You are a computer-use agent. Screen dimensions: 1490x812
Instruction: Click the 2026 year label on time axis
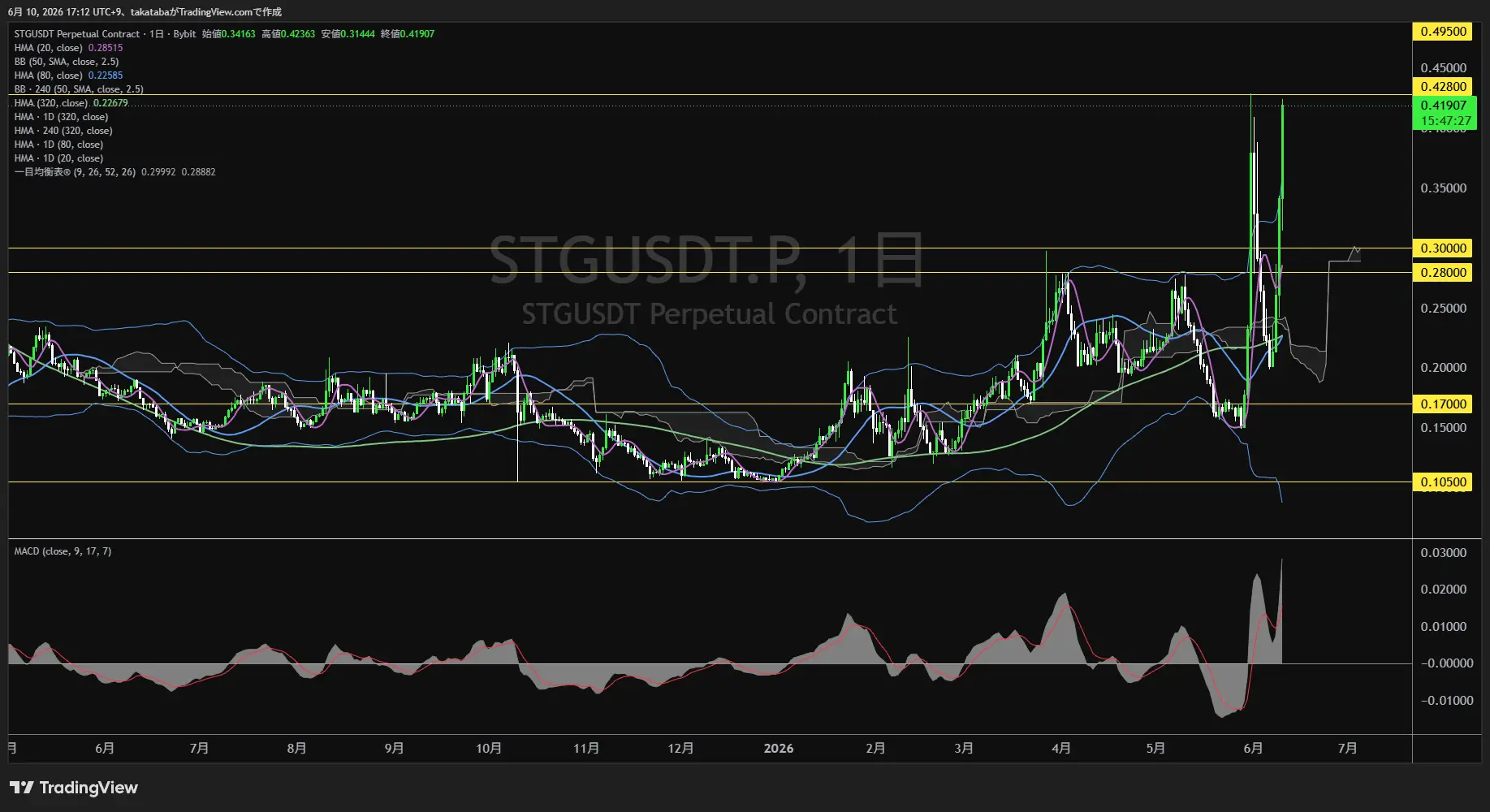779,749
